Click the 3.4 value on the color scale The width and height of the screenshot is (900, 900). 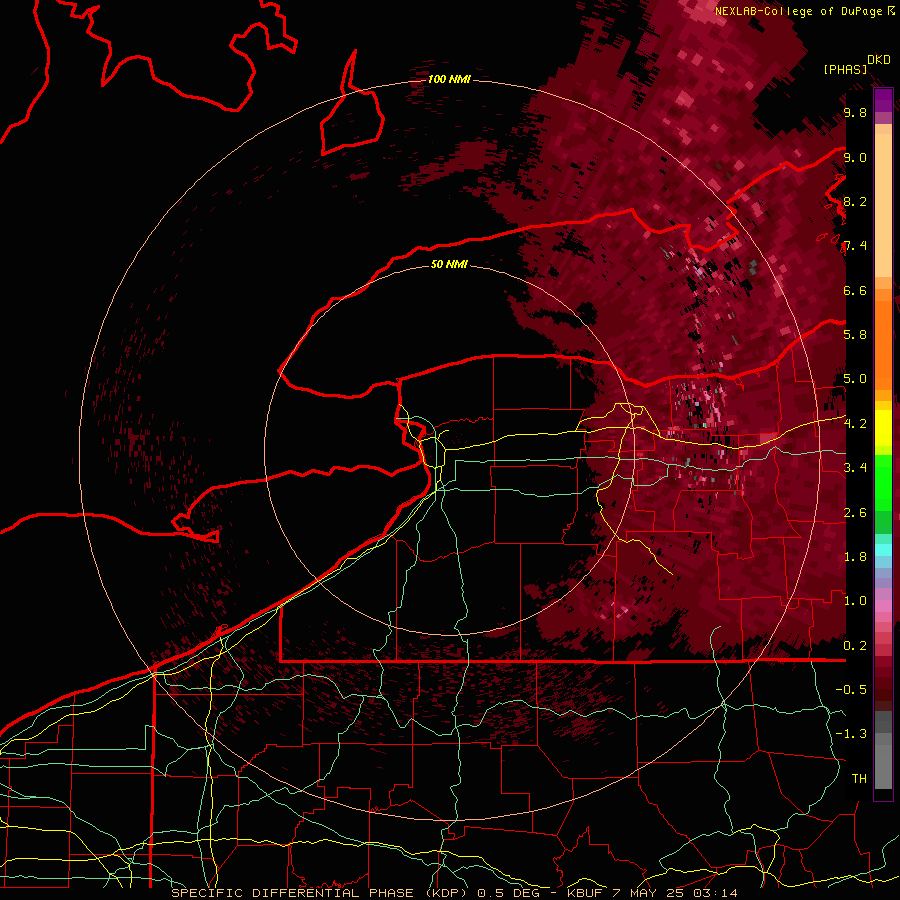(855, 468)
